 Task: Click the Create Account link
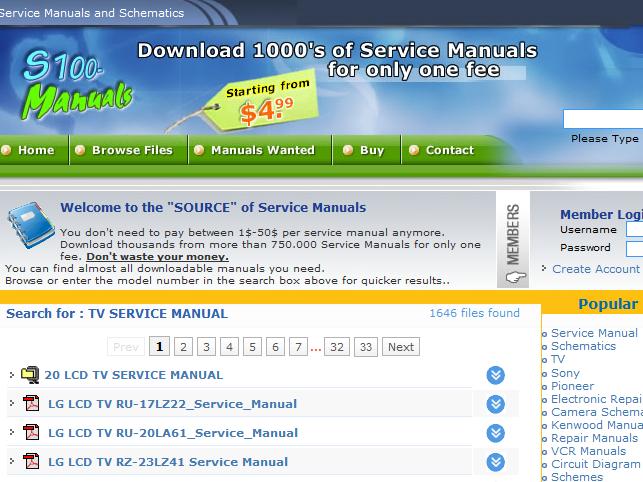[595, 269]
